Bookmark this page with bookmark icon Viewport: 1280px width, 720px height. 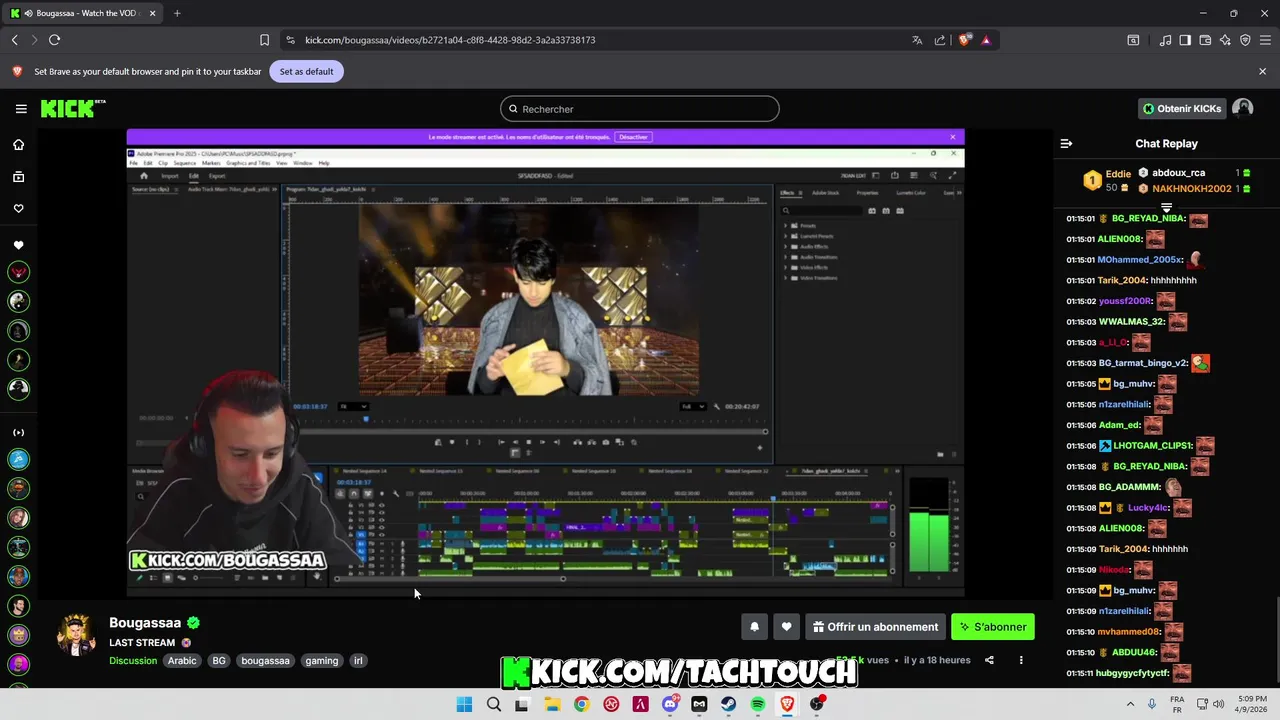264,40
